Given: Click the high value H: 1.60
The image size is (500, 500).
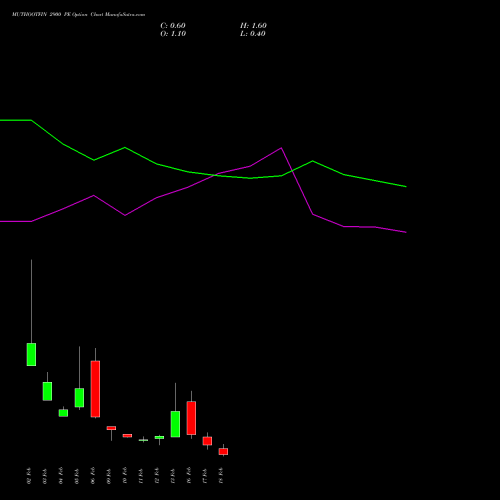Looking at the screenshot, I should pyautogui.click(x=253, y=26).
